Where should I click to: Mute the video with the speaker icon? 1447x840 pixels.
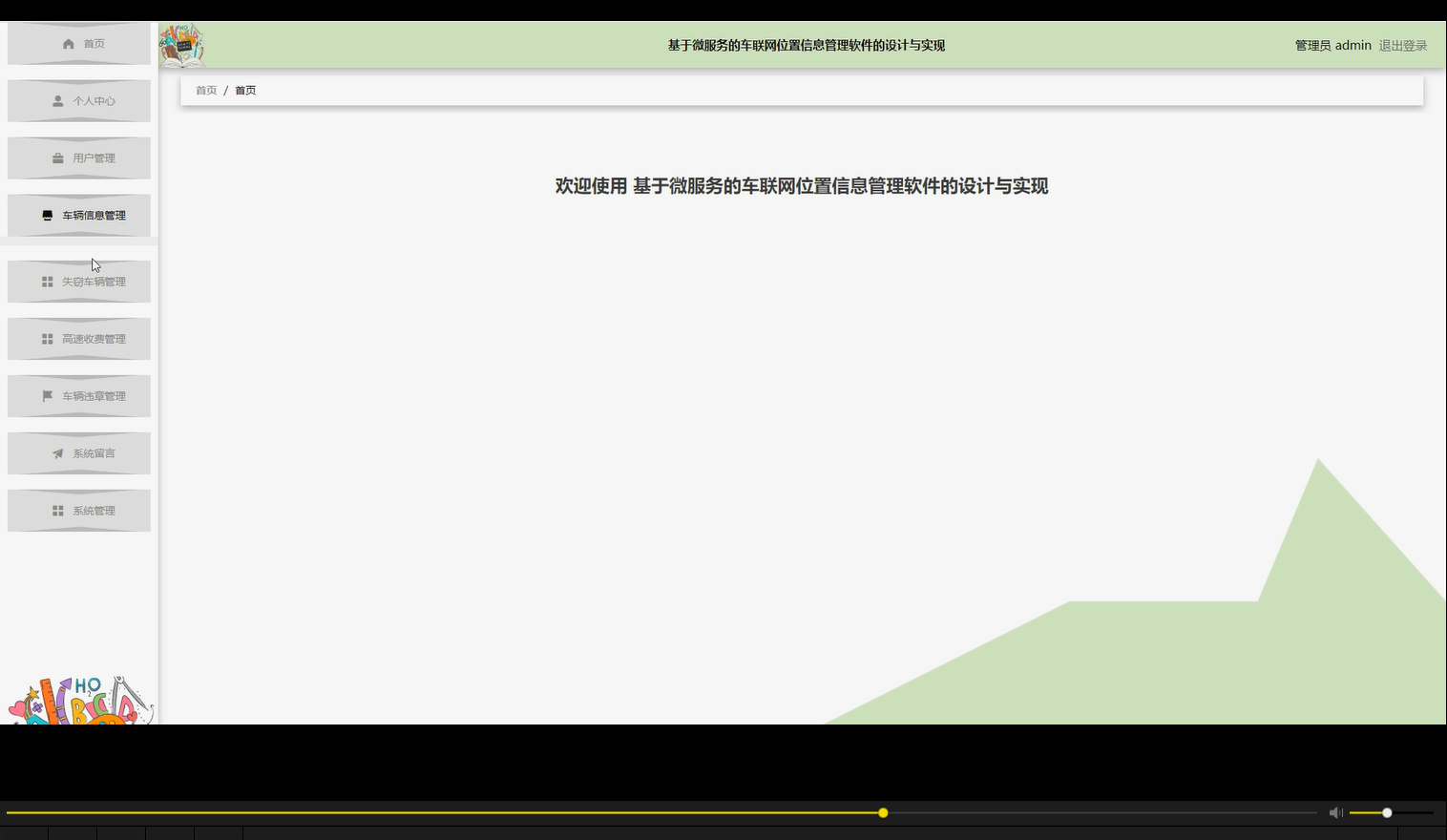point(1335,812)
